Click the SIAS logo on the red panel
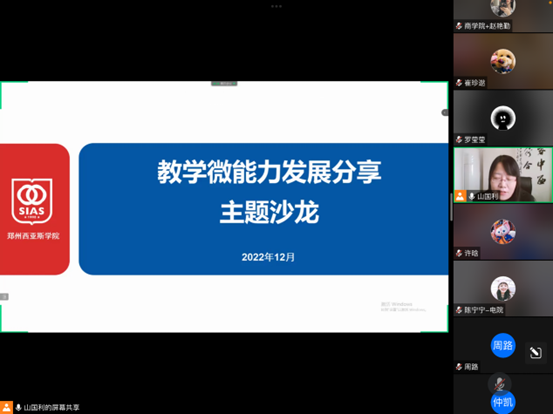 (x=32, y=201)
